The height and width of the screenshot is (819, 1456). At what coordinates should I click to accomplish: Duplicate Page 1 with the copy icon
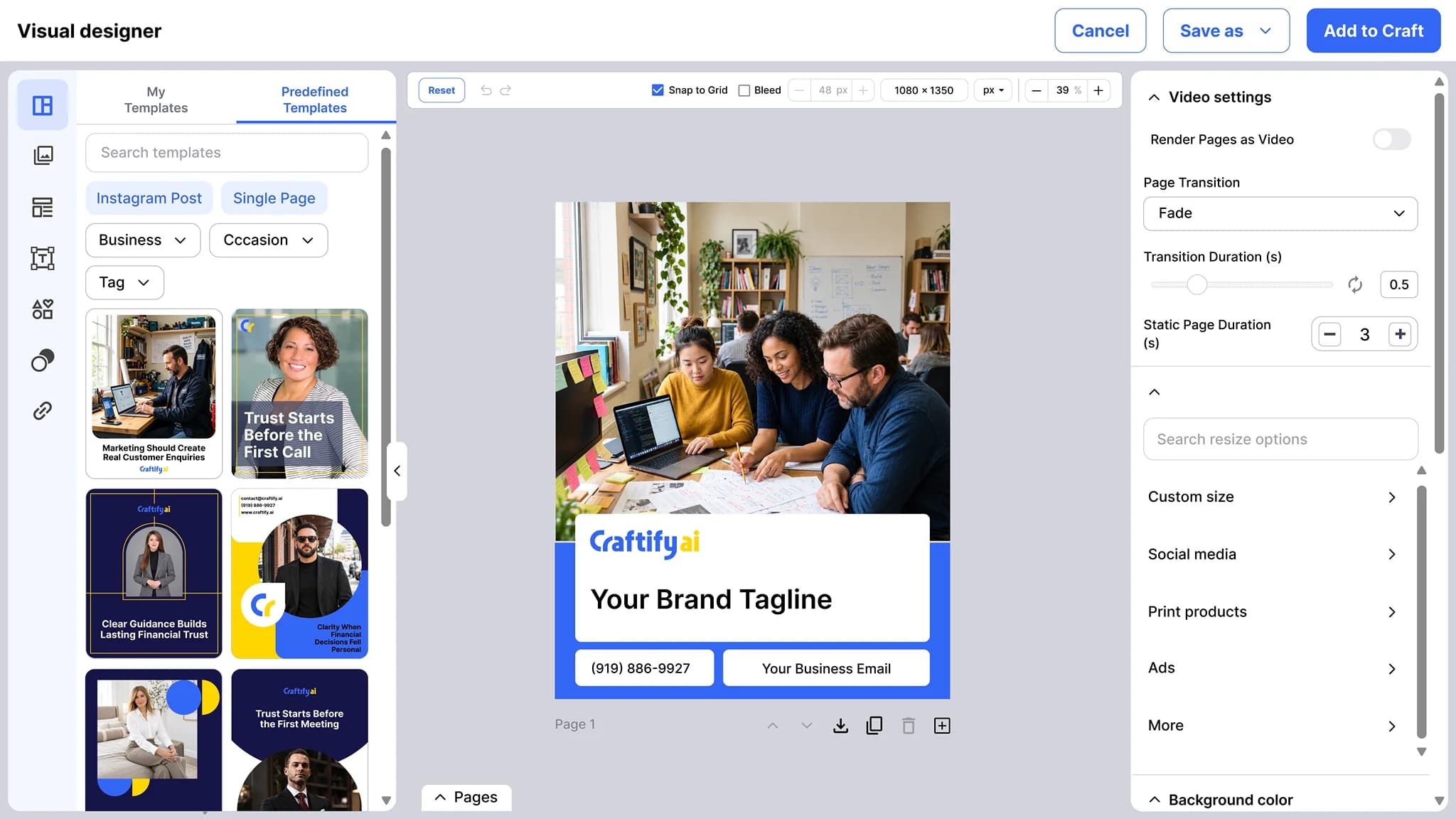click(874, 725)
